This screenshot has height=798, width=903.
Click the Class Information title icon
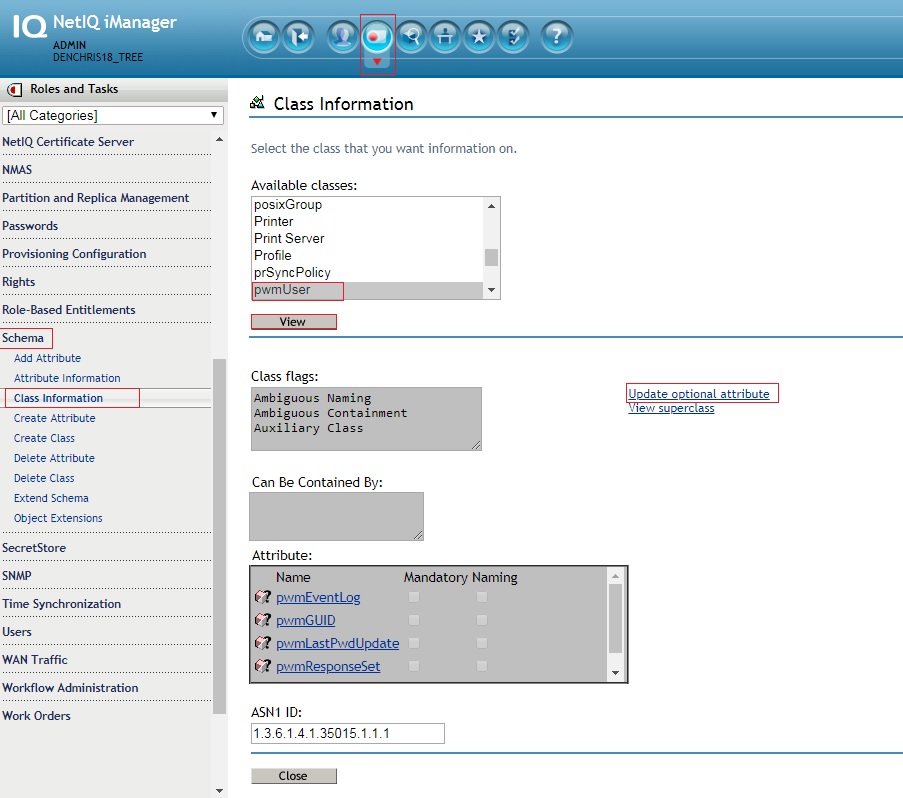(x=257, y=103)
